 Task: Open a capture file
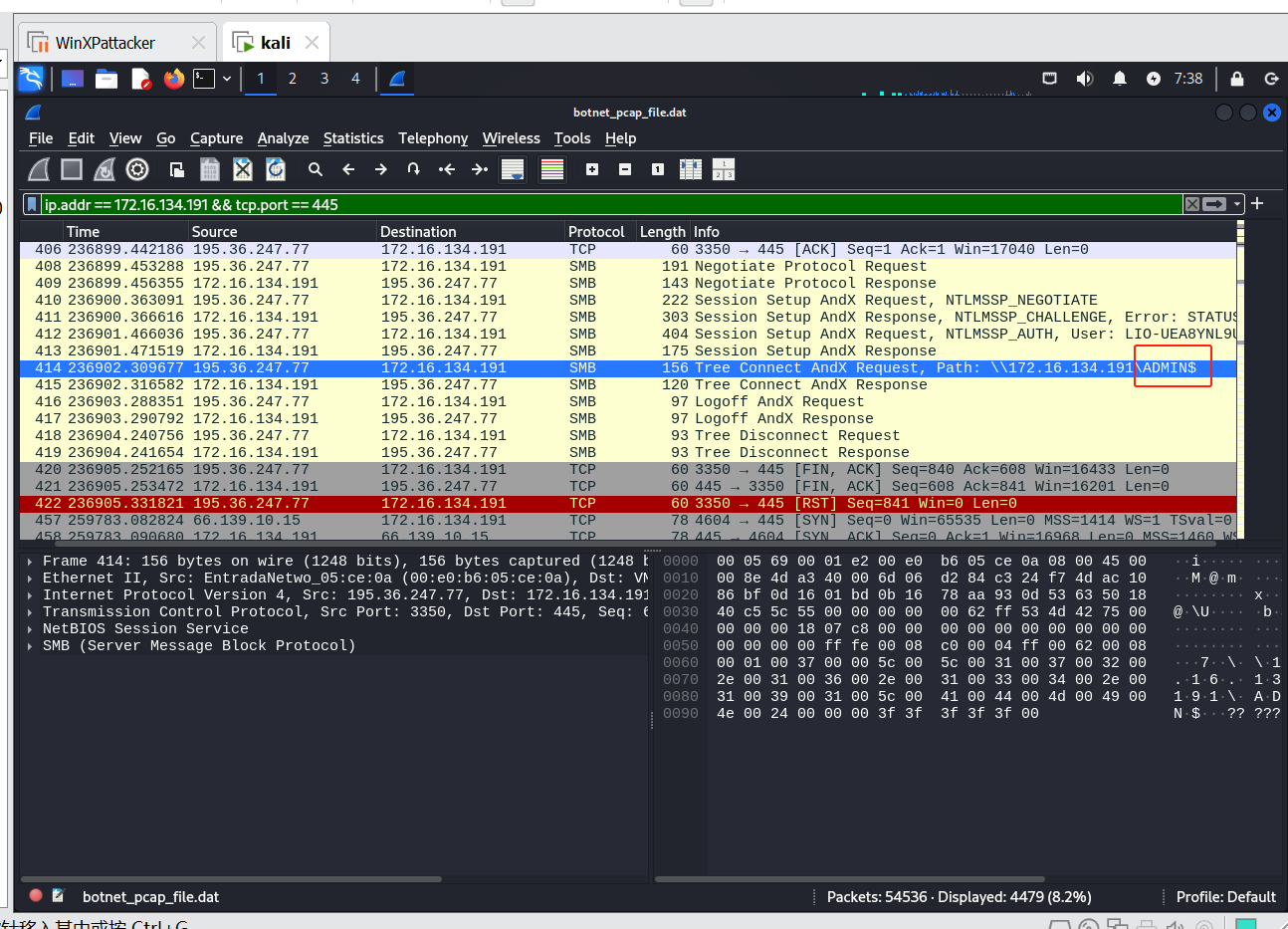click(177, 170)
